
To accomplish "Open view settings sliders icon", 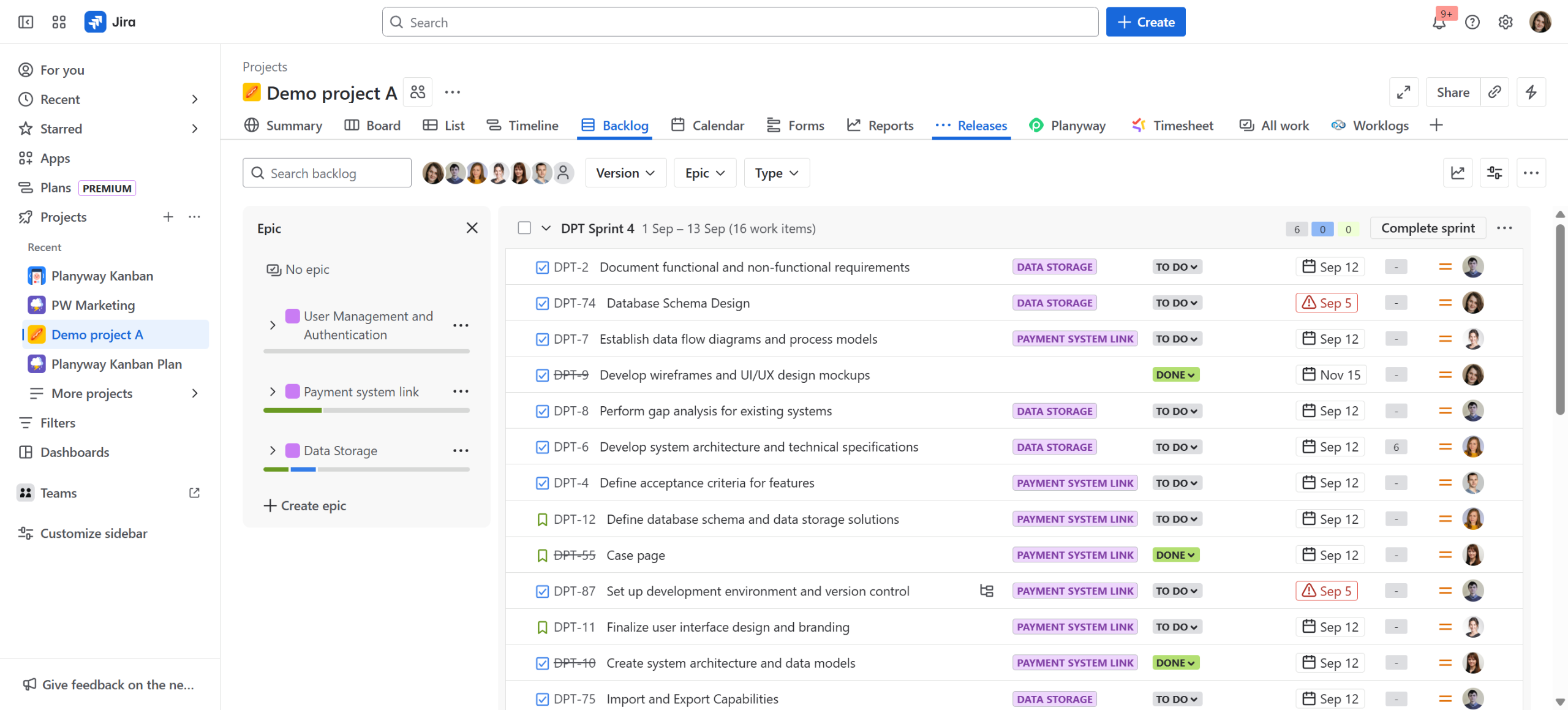I will [x=1494, y=173].
